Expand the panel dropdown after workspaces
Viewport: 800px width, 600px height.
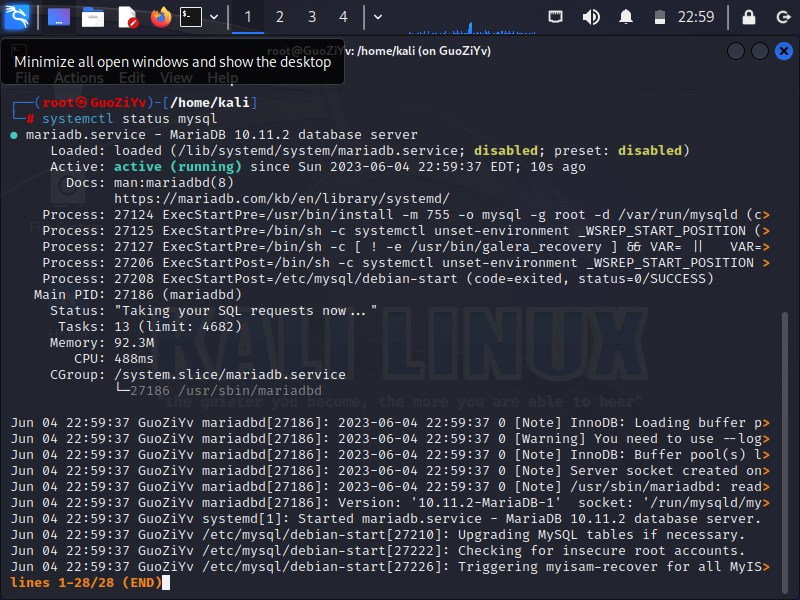pos(378,17)
